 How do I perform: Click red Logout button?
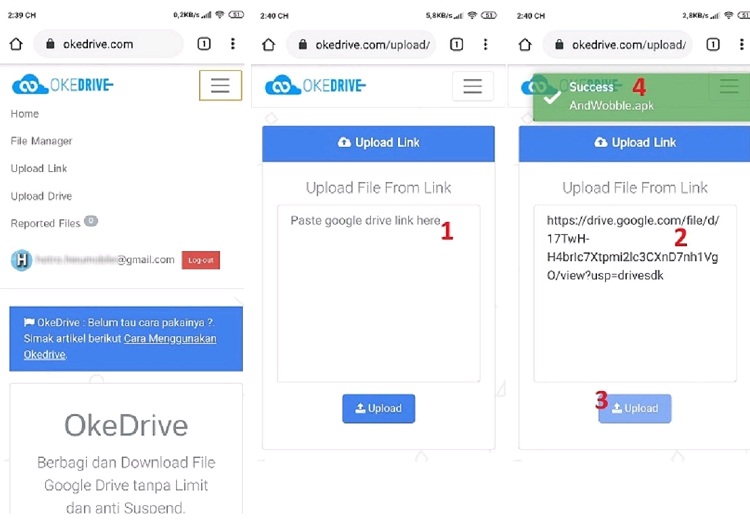(x=201, y=260)
